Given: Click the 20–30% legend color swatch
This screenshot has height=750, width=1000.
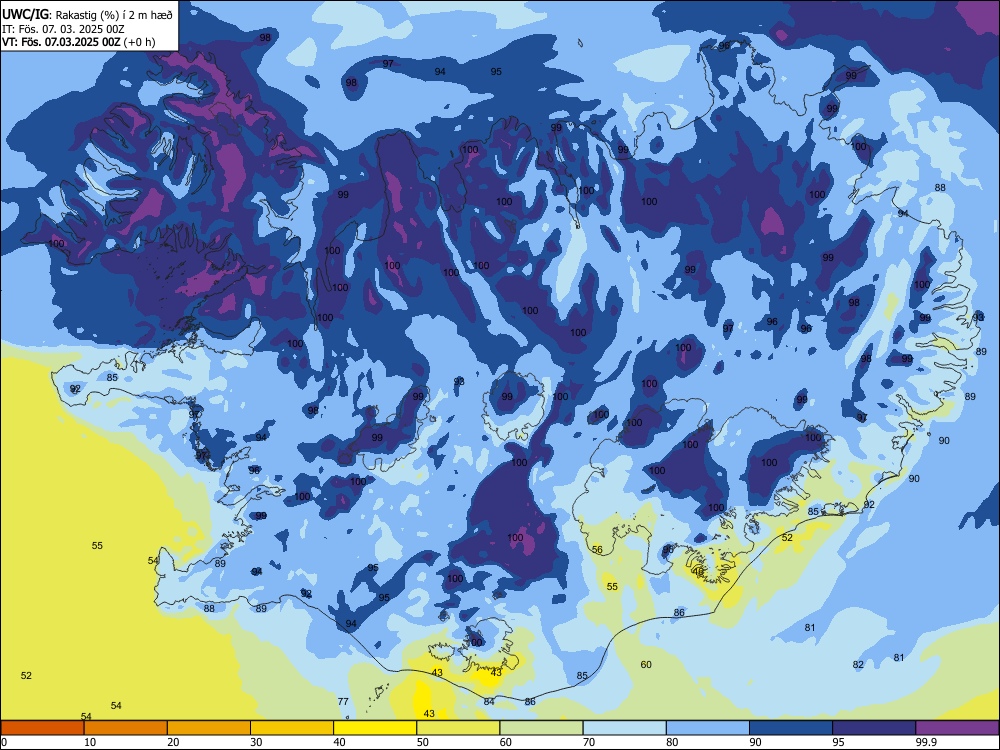Looking at the screenshot, I should [209, 728].
